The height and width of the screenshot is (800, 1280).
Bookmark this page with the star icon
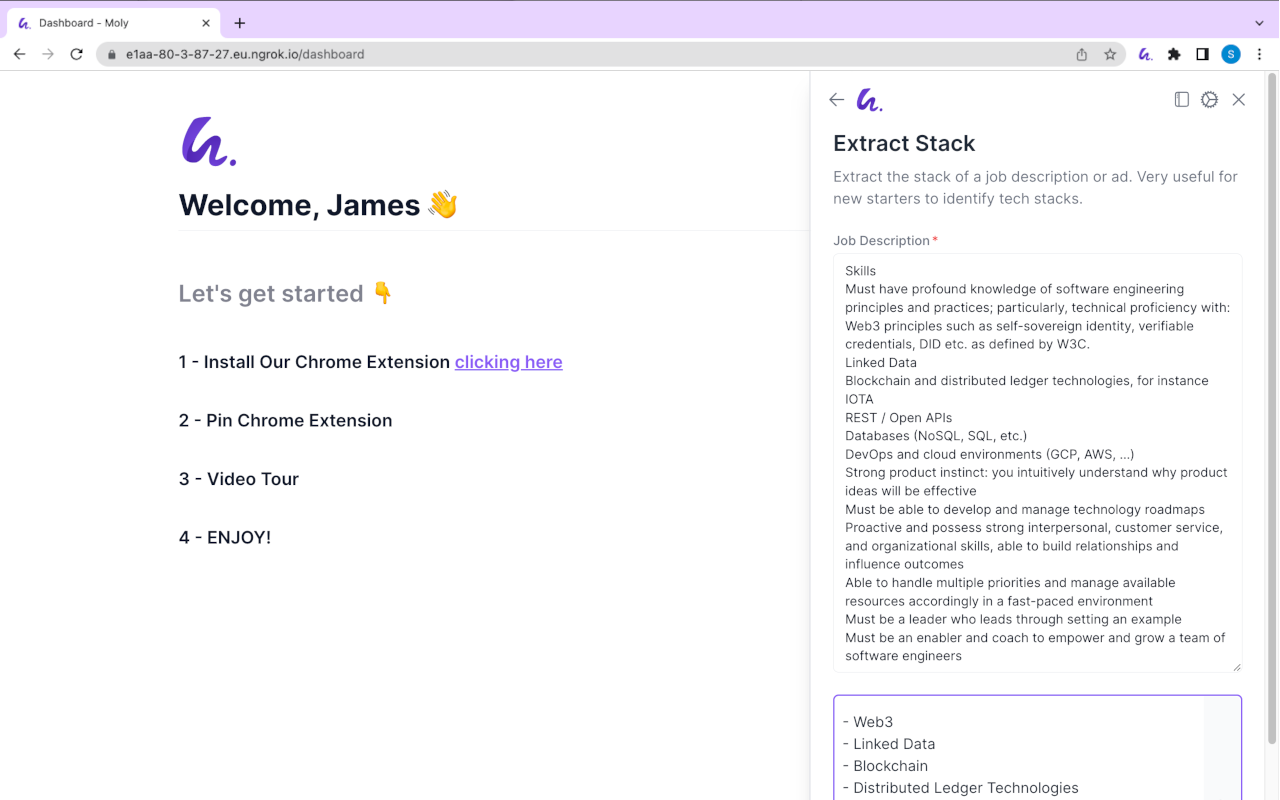click(x=1110, y=54)
